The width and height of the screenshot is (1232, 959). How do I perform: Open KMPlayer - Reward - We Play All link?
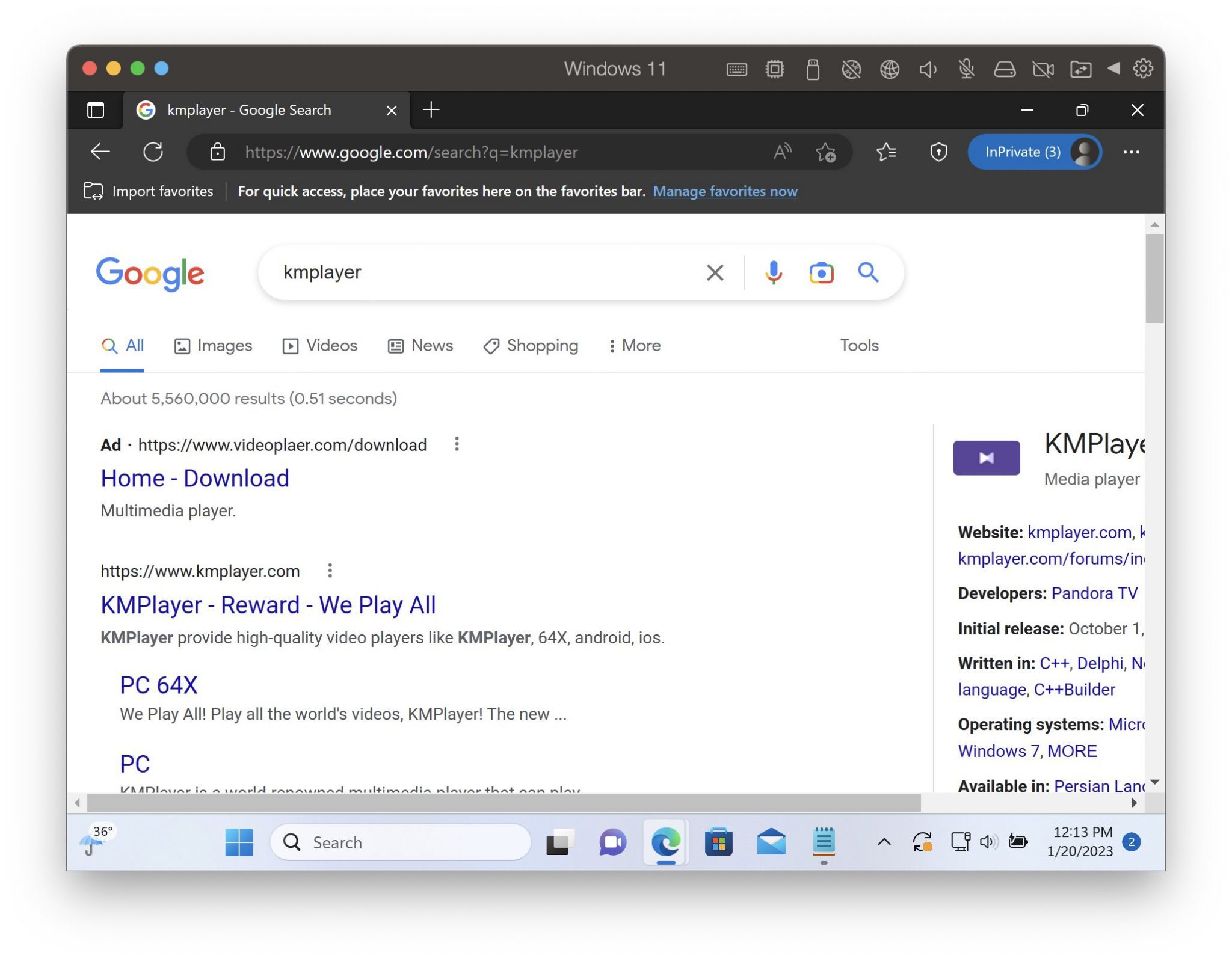point(268,604)
